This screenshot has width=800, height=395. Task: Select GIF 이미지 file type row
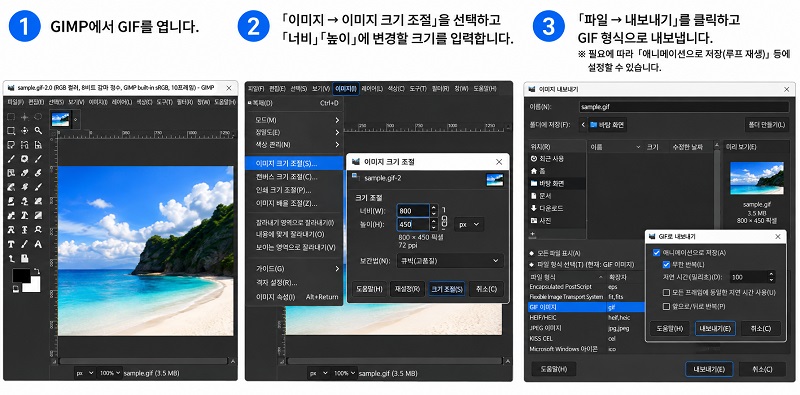pos(586,307)
